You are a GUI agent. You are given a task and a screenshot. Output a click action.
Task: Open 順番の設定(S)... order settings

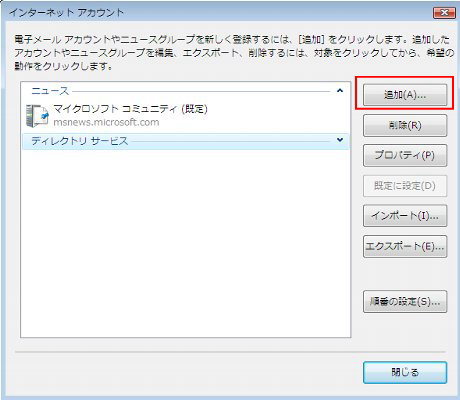[405, 302]
